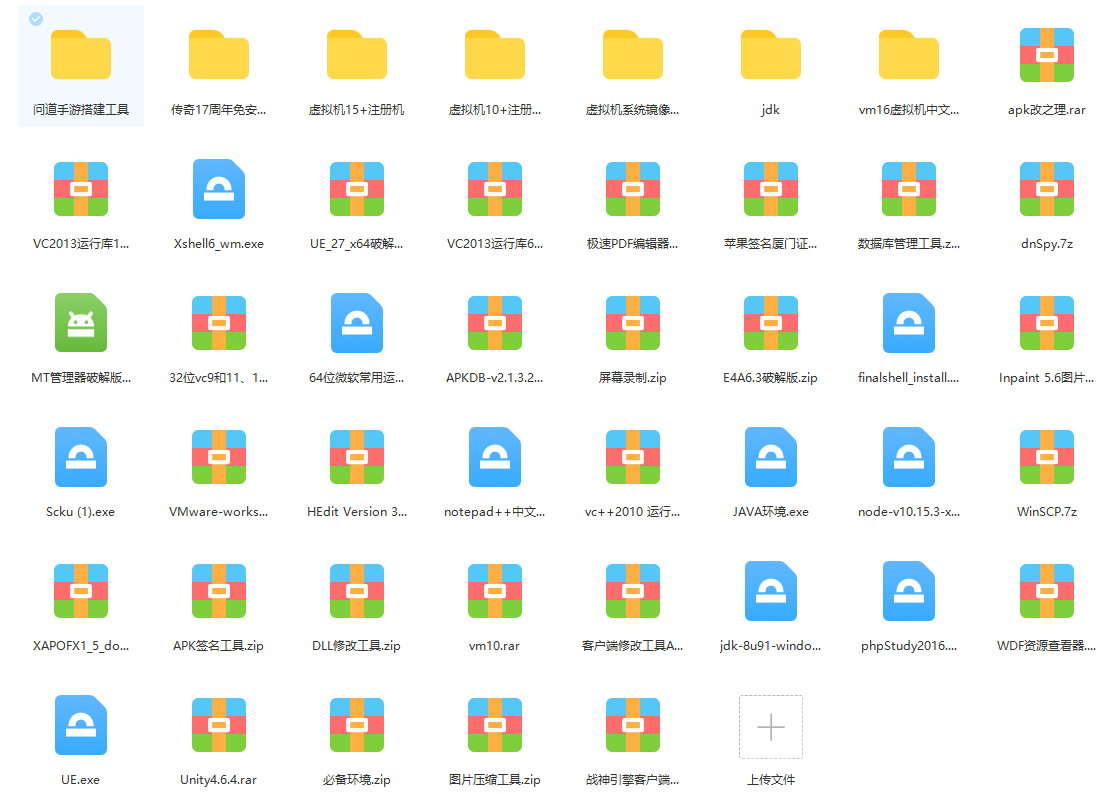
Task: Select the dnSpy.7z archive
Action: (x=1046, y=189)
